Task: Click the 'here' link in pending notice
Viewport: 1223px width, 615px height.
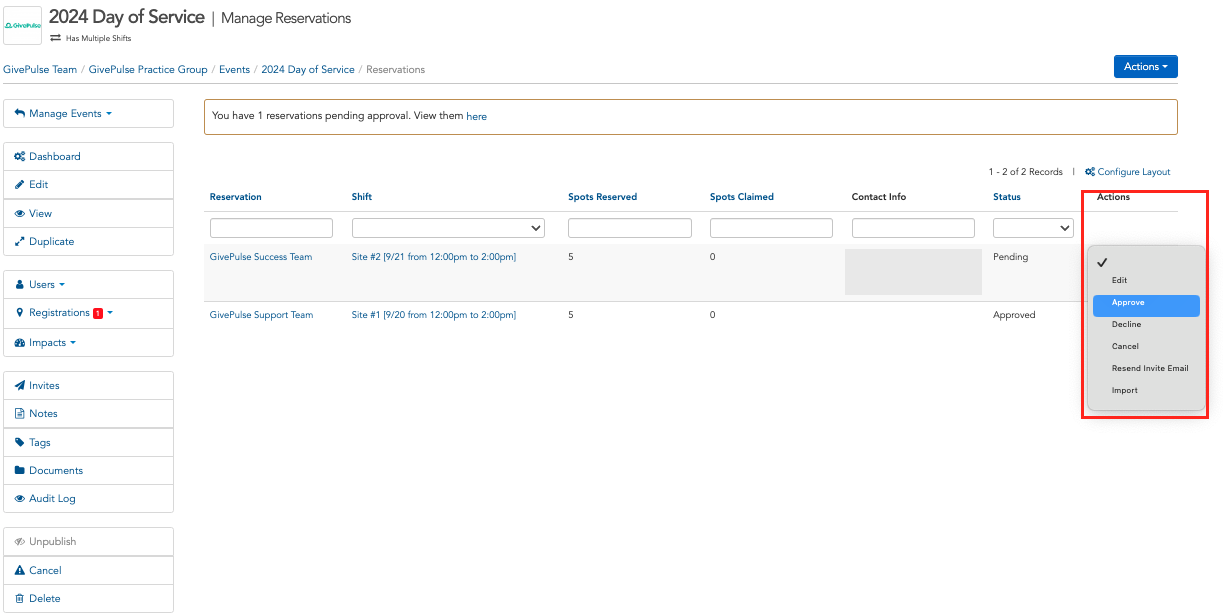Action: click(x=477, y=117)
